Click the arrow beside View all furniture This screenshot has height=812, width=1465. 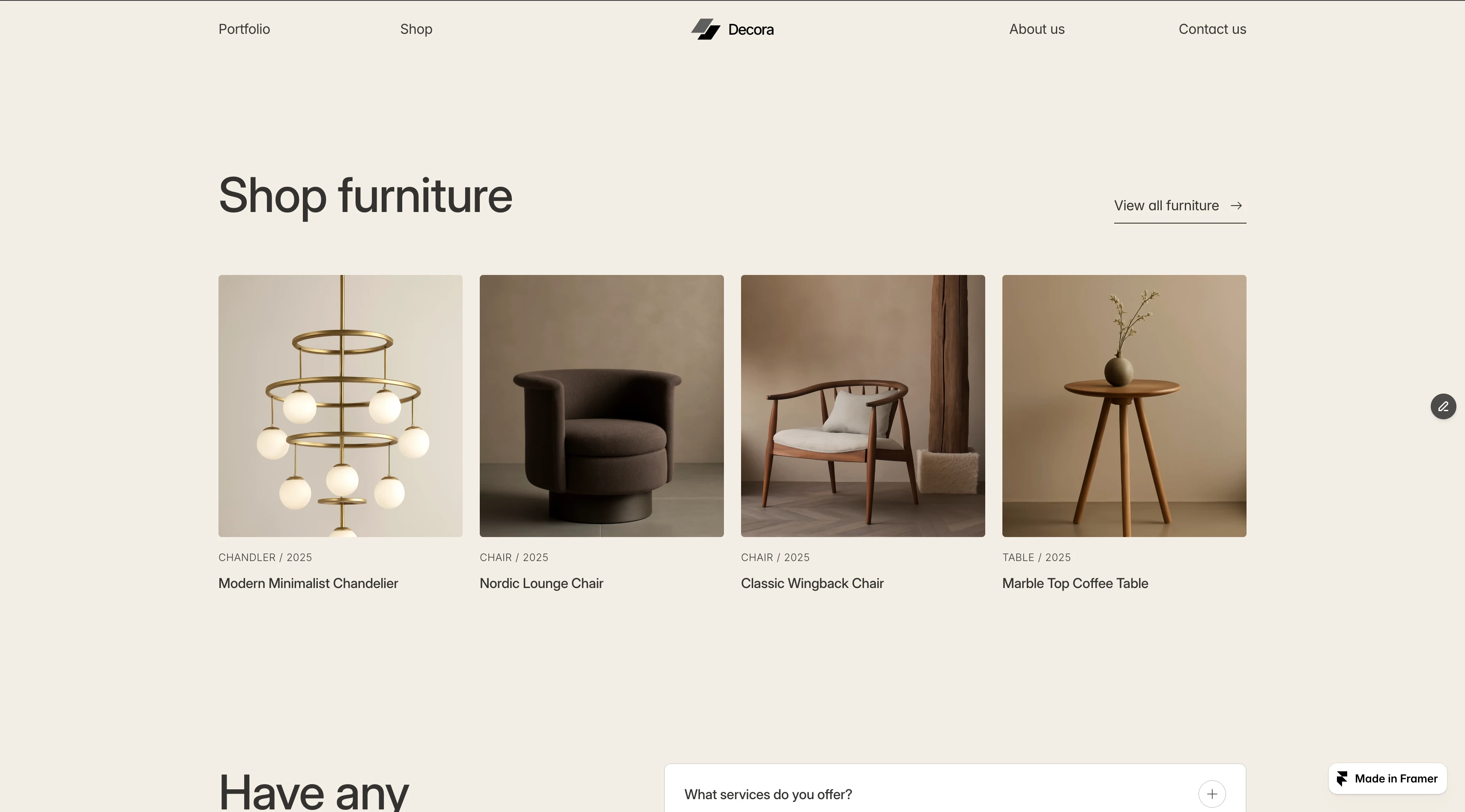(1236, 206)
